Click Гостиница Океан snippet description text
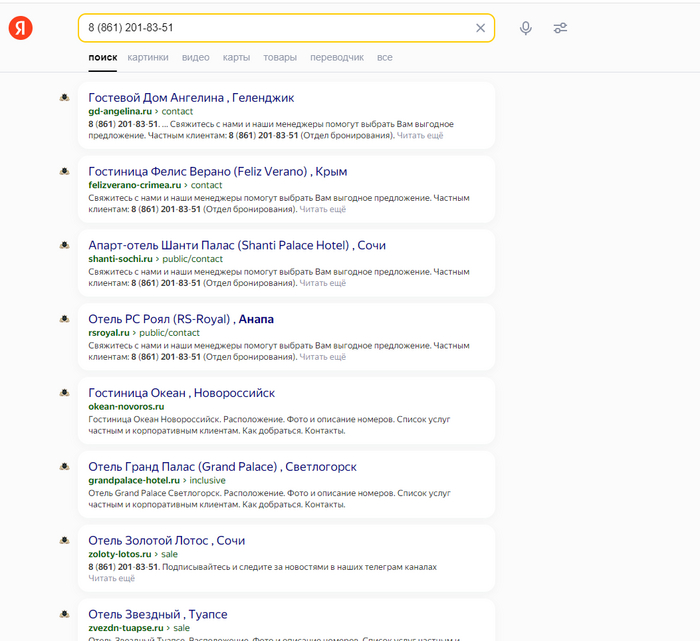 tap(269, 425)
